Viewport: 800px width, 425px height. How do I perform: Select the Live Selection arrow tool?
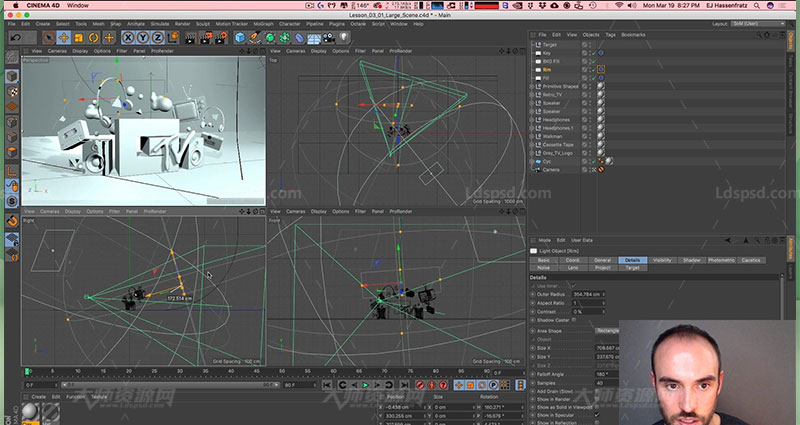click(x=49, y=38)
